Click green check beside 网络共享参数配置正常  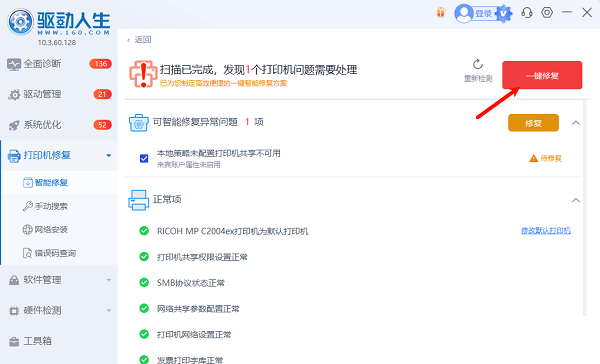coord(144,309)
